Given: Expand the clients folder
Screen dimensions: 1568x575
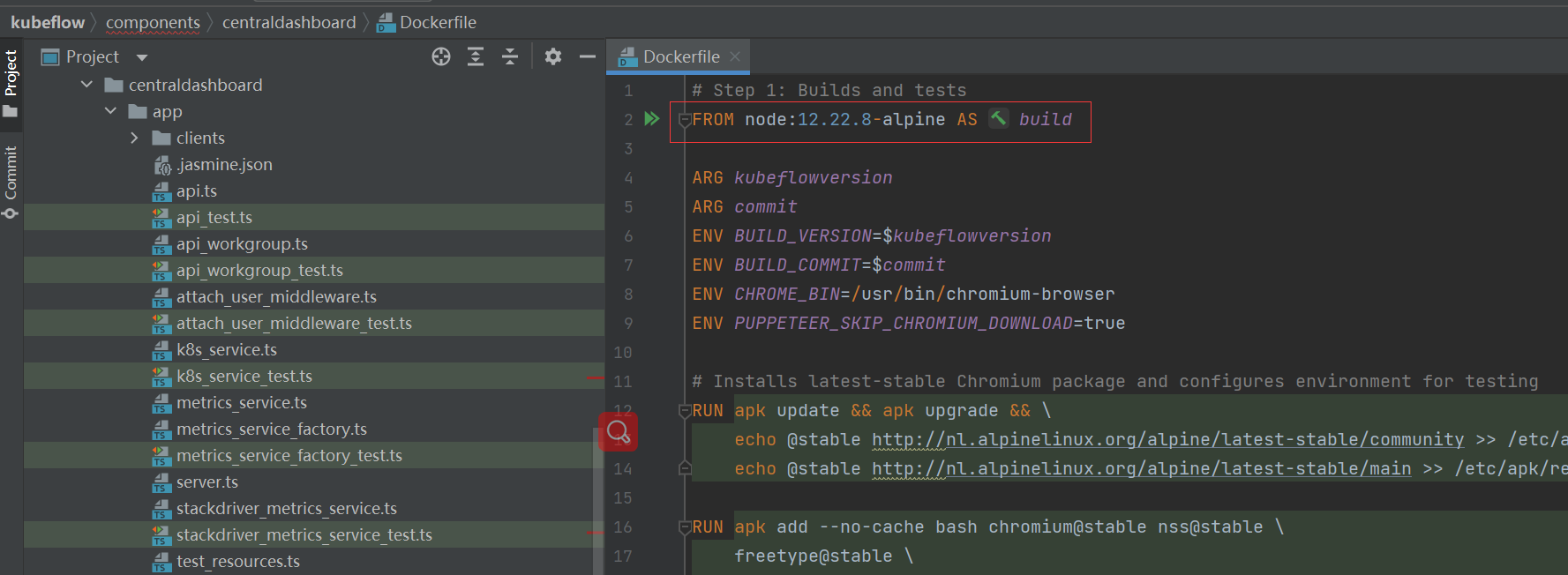Looking at the screenshot, I should [x=134, y=138].
